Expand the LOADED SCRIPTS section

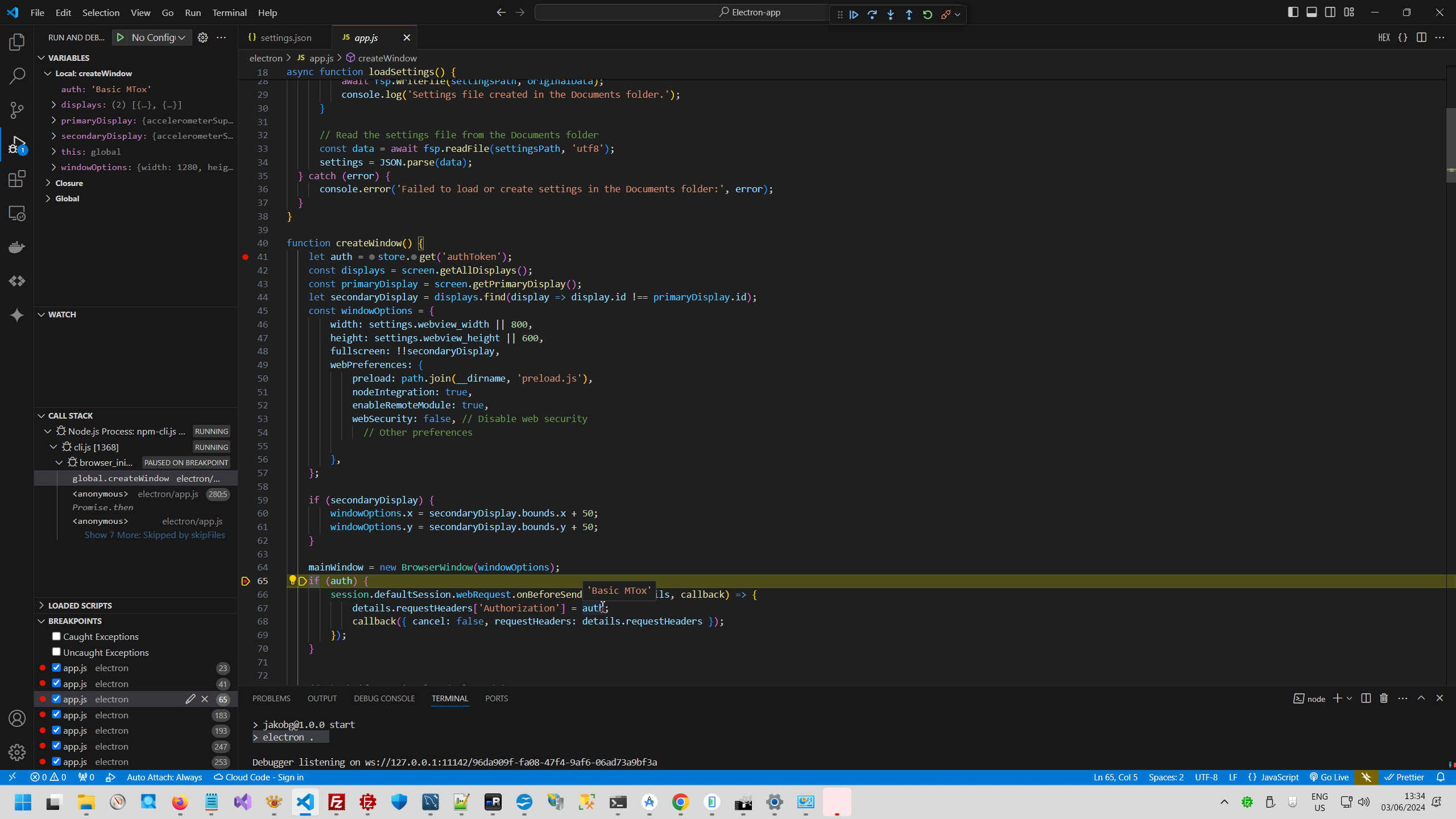80,606
